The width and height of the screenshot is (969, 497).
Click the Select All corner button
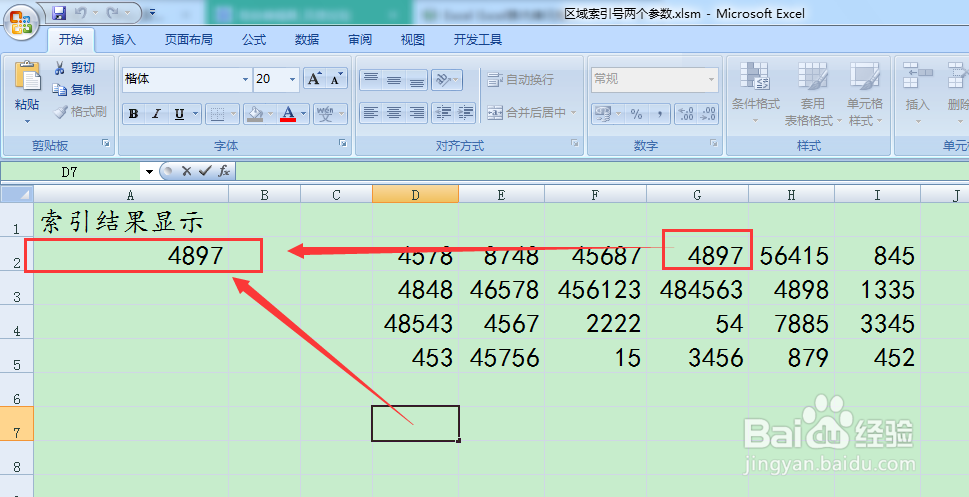pos(17,195)
